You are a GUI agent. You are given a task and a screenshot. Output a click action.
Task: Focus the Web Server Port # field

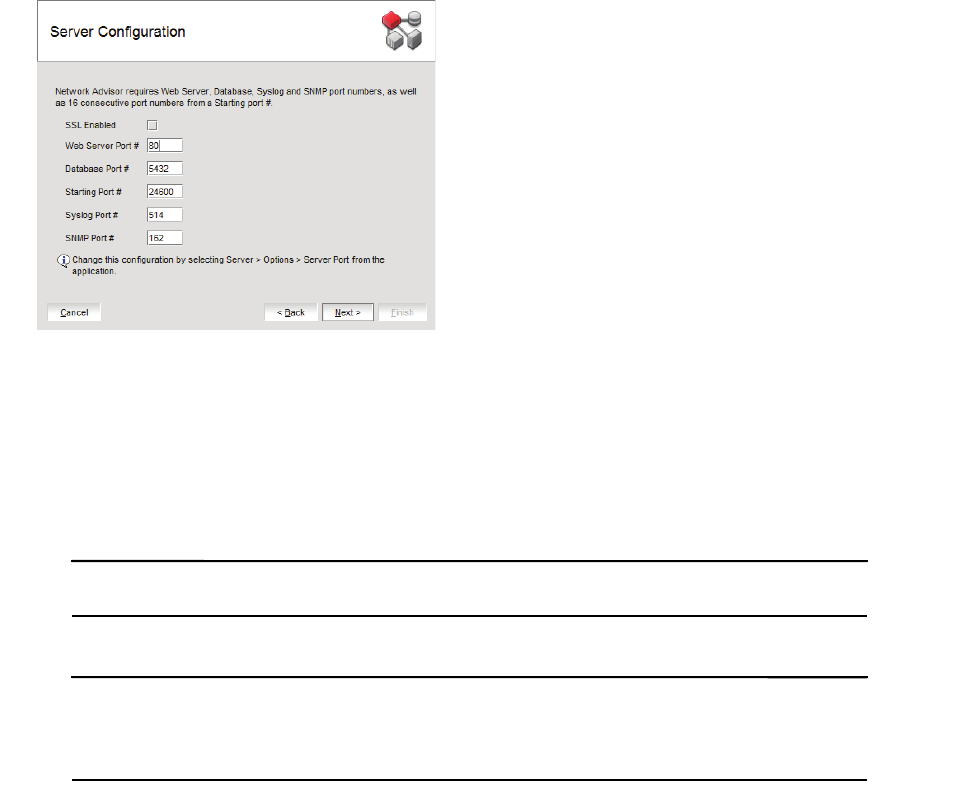165,146
